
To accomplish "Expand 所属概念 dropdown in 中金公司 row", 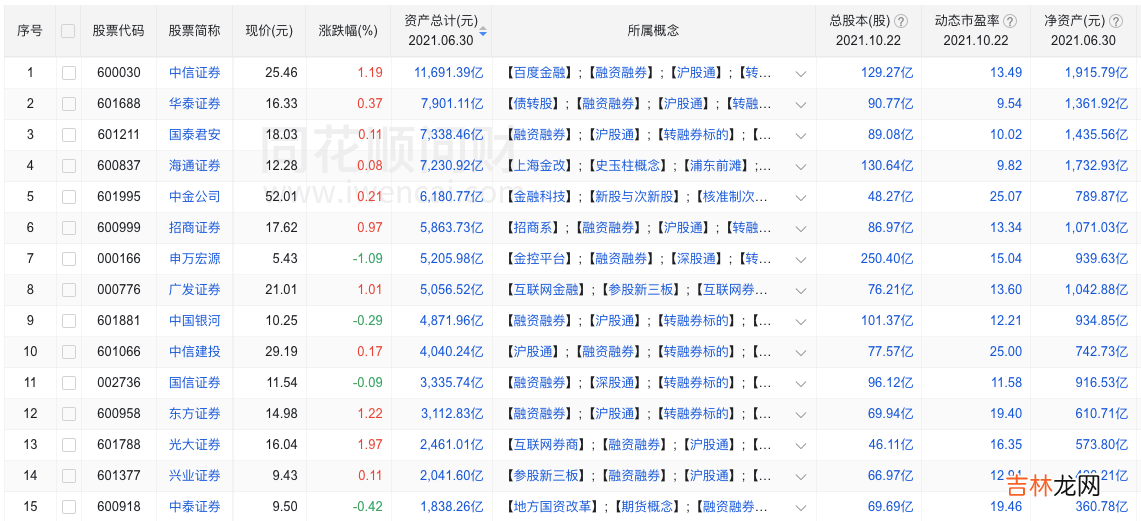I will tap(801, 197).
